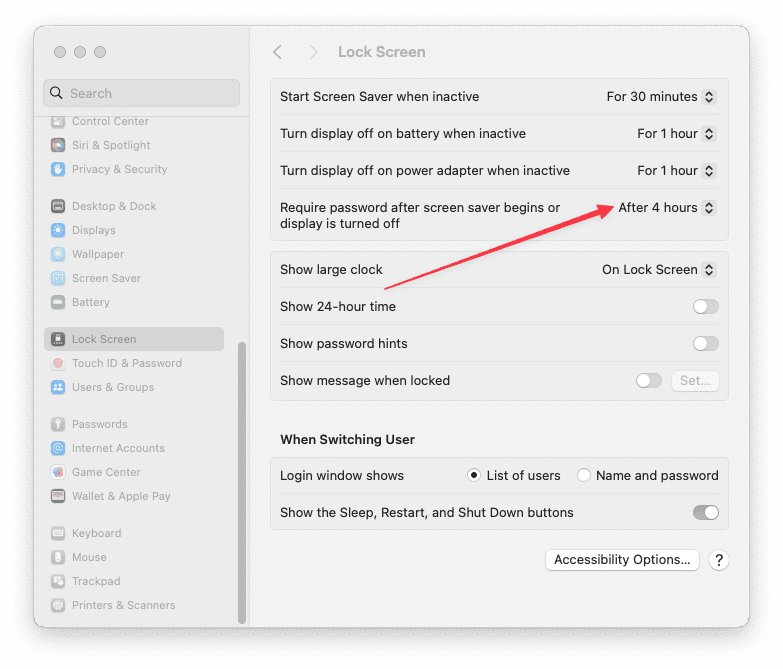The image size is (783, 669).
Task: Click the Mouse icon in sidebar
Action: (x=58, y=557)
